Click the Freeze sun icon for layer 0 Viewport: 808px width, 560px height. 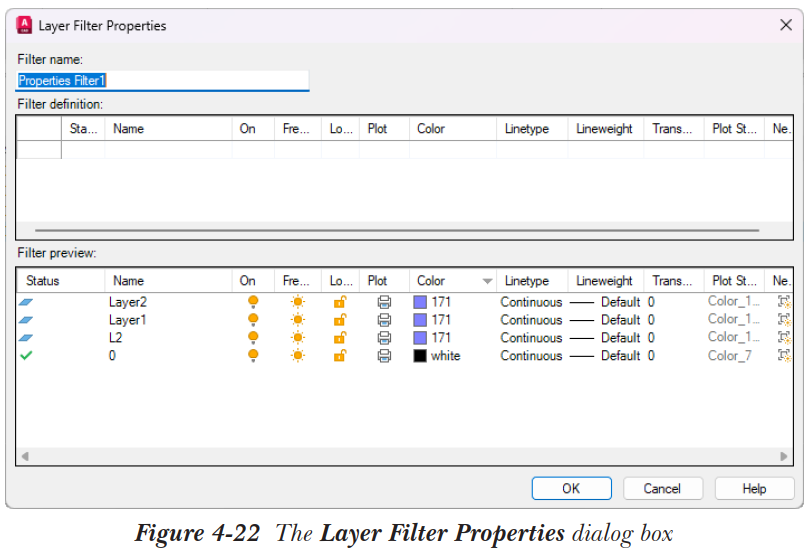click(298, 355)
